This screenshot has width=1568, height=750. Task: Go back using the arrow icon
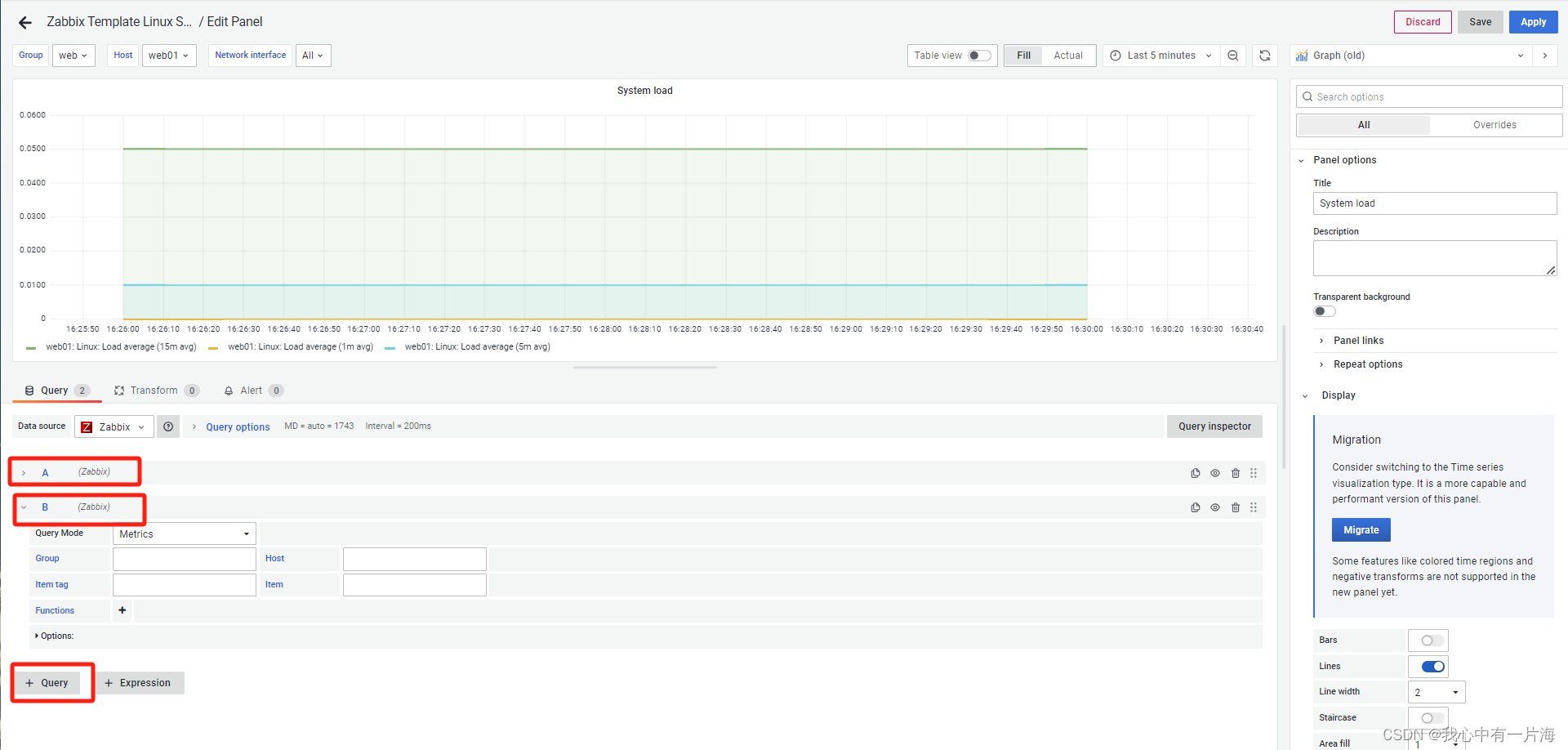(25, 22)
